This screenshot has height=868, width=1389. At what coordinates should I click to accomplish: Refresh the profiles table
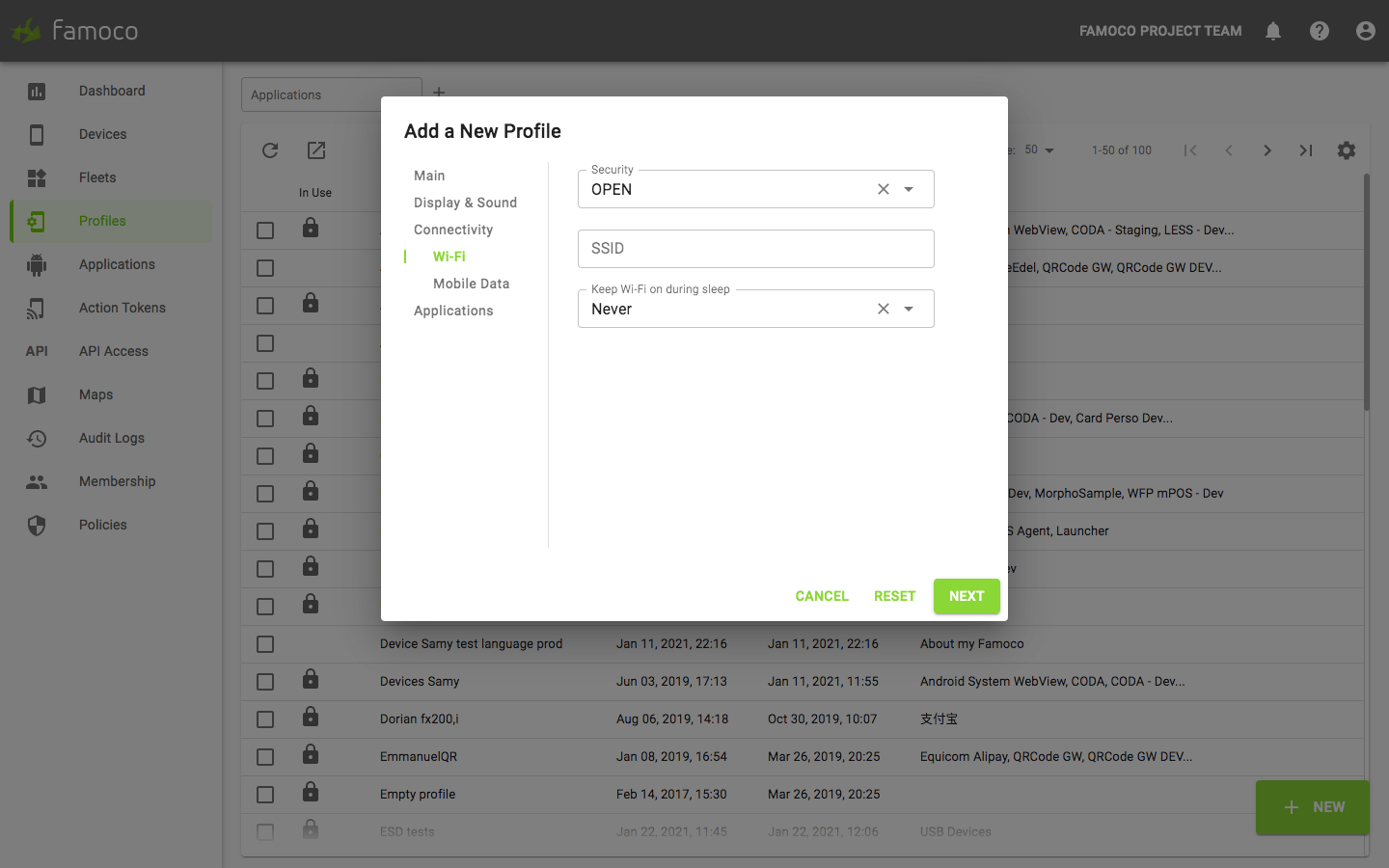270,150
